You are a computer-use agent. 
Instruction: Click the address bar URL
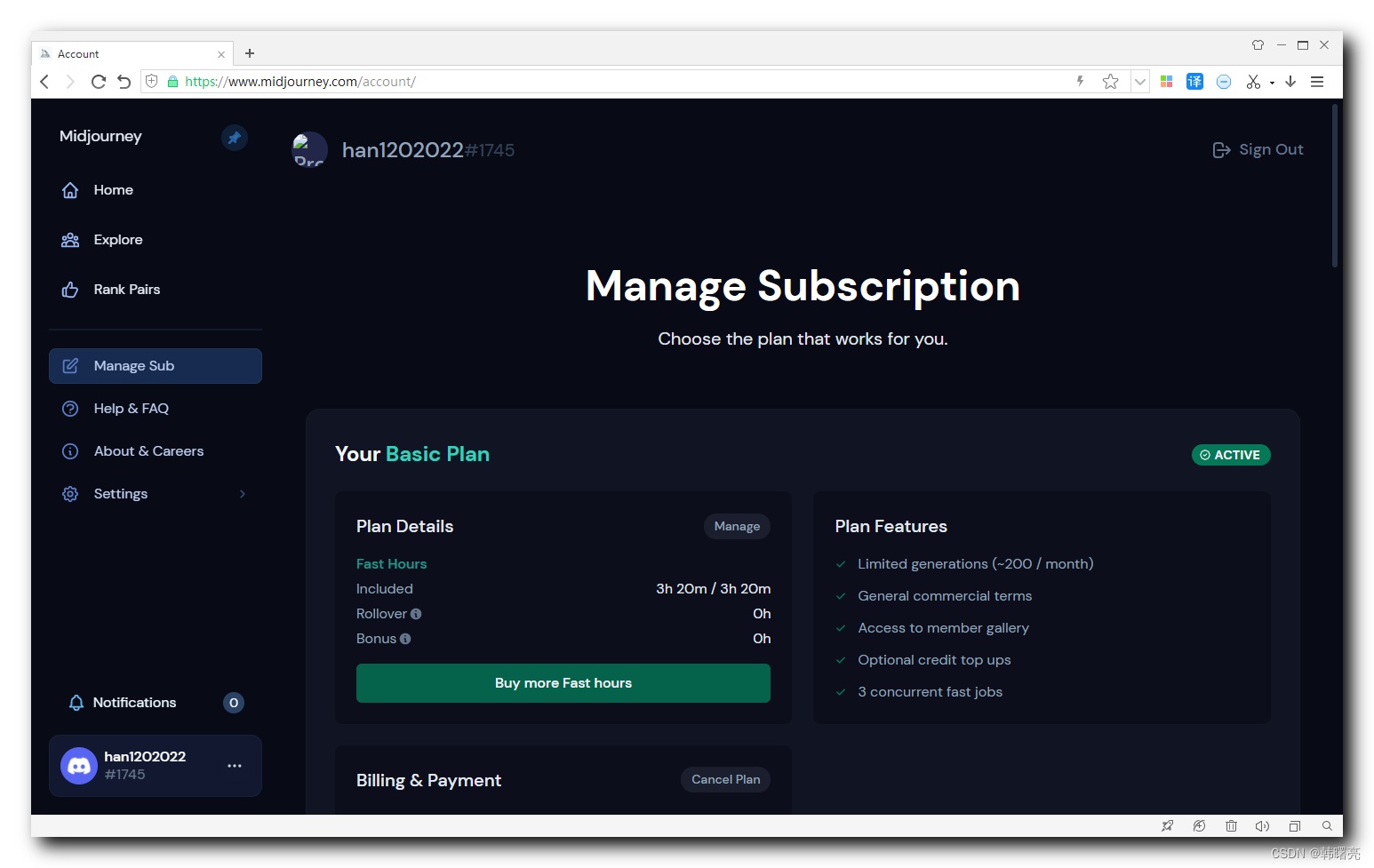tap(300, 82)
